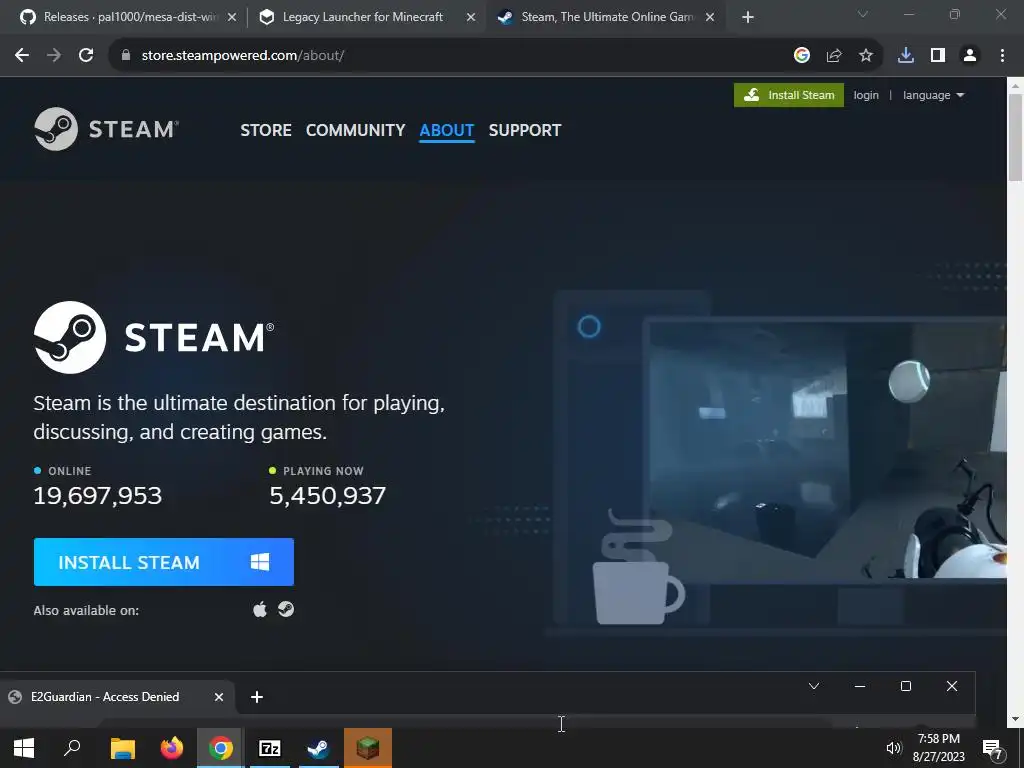The height and width of the screenshot is (768, 1024).
Task: Click the Chrome taskbar icon
Action: click(221, 748)
